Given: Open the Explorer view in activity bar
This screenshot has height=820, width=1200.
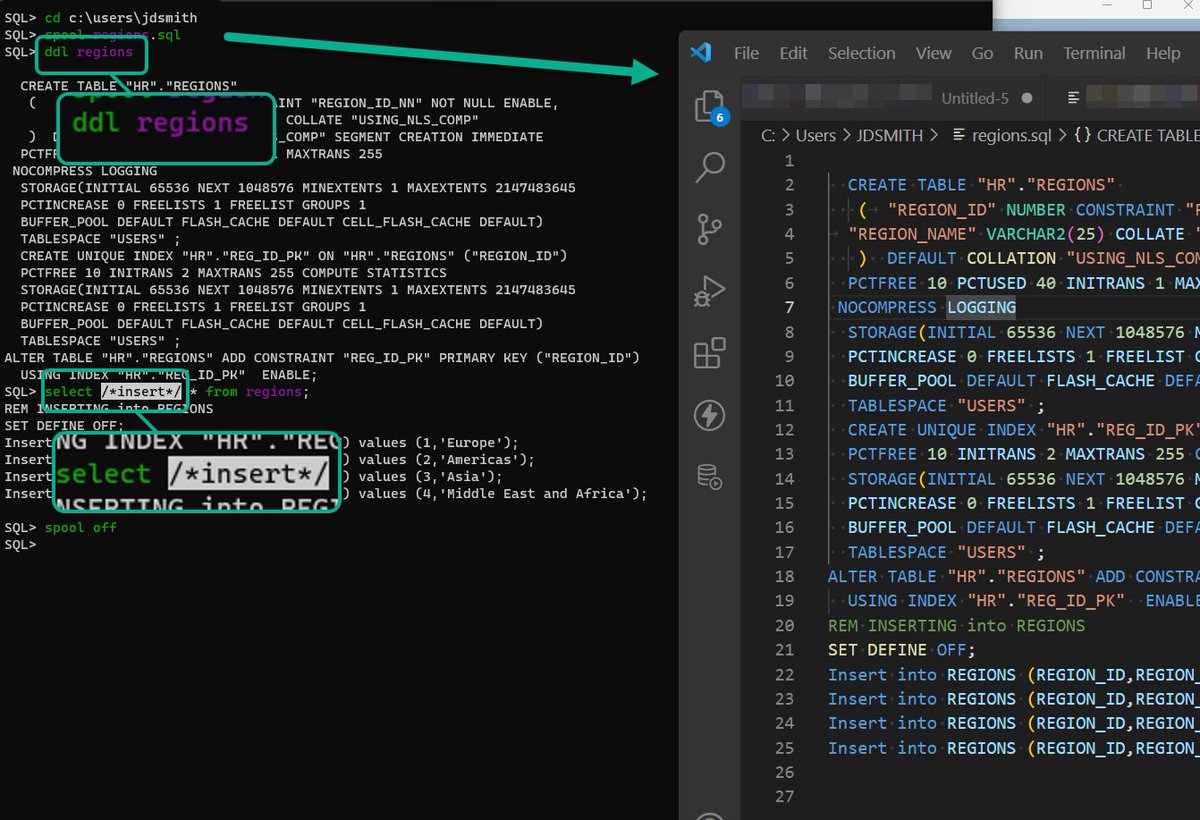Looking at the screenshot, I should pos(709,106).
